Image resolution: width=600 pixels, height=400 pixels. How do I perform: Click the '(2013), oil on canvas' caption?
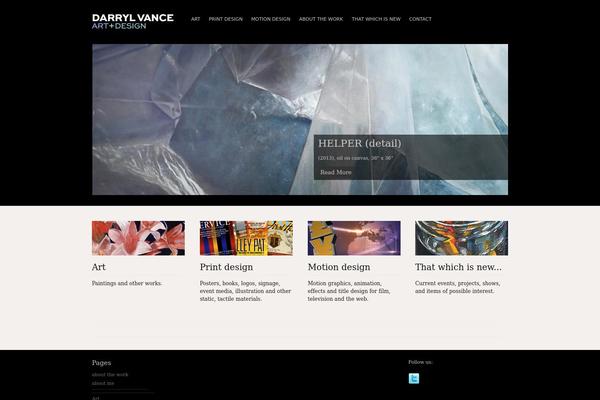click(x=355, y=158)
